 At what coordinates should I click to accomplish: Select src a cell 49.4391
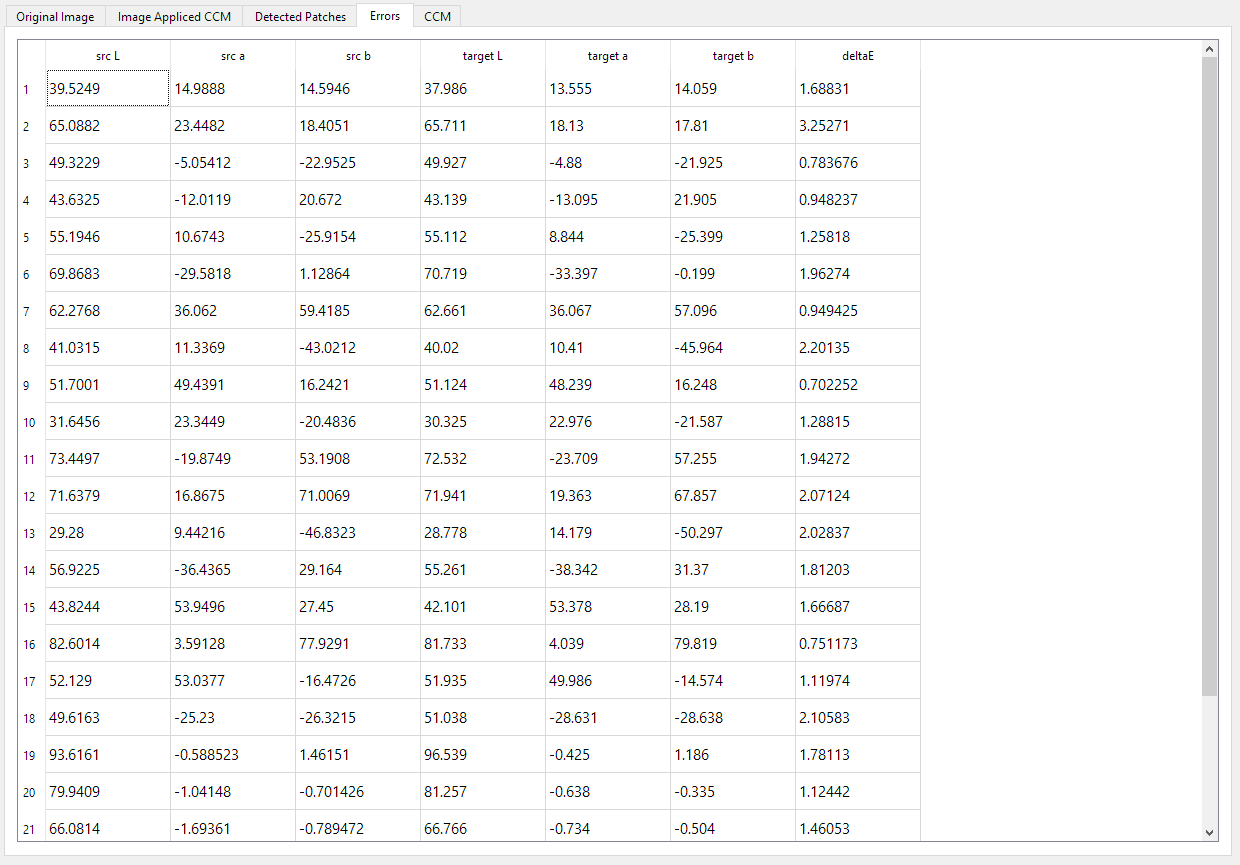point(233,385)
